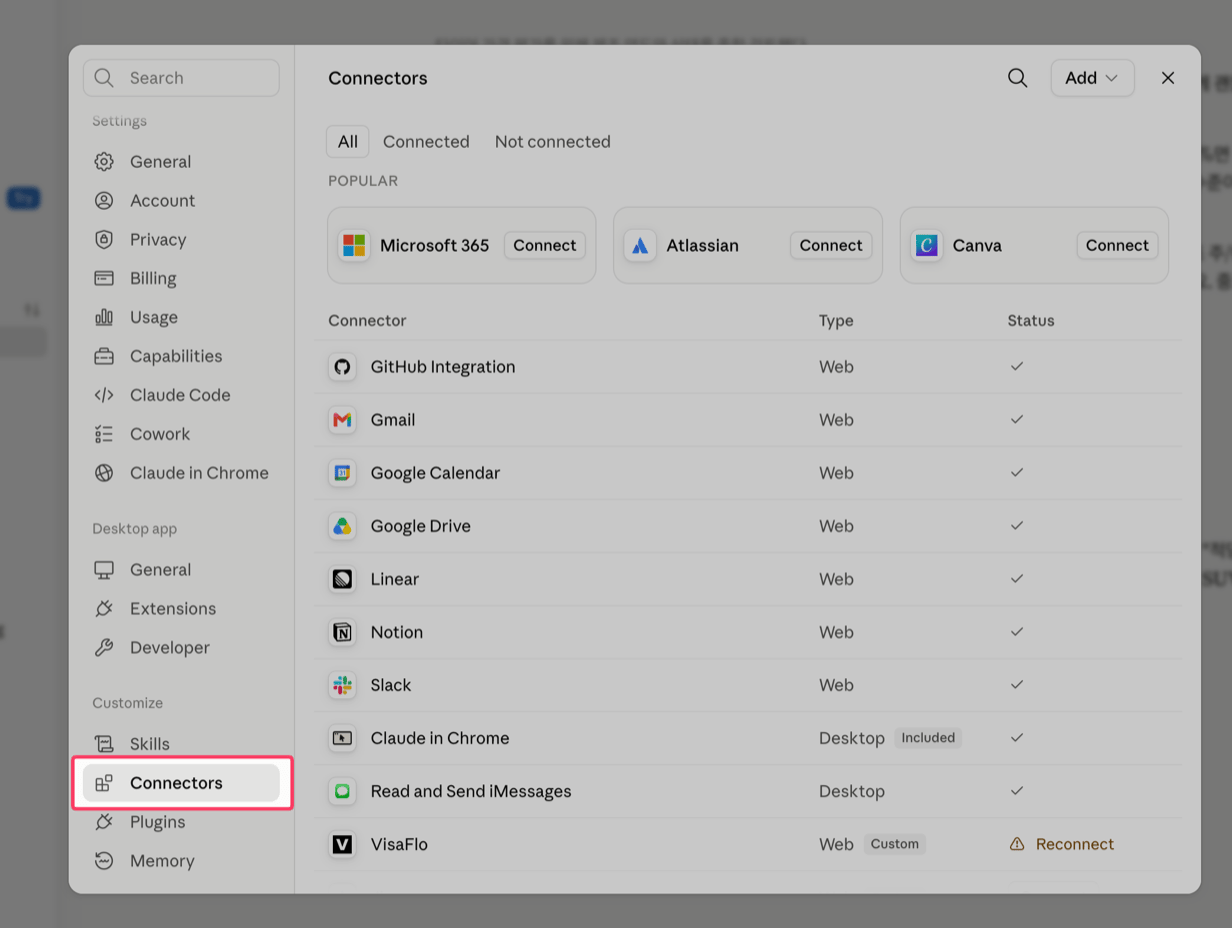Click the Included badge on Claude in Chrome
The height and width of the screenshot is (928, 1232).
click(x=928, y=738)
